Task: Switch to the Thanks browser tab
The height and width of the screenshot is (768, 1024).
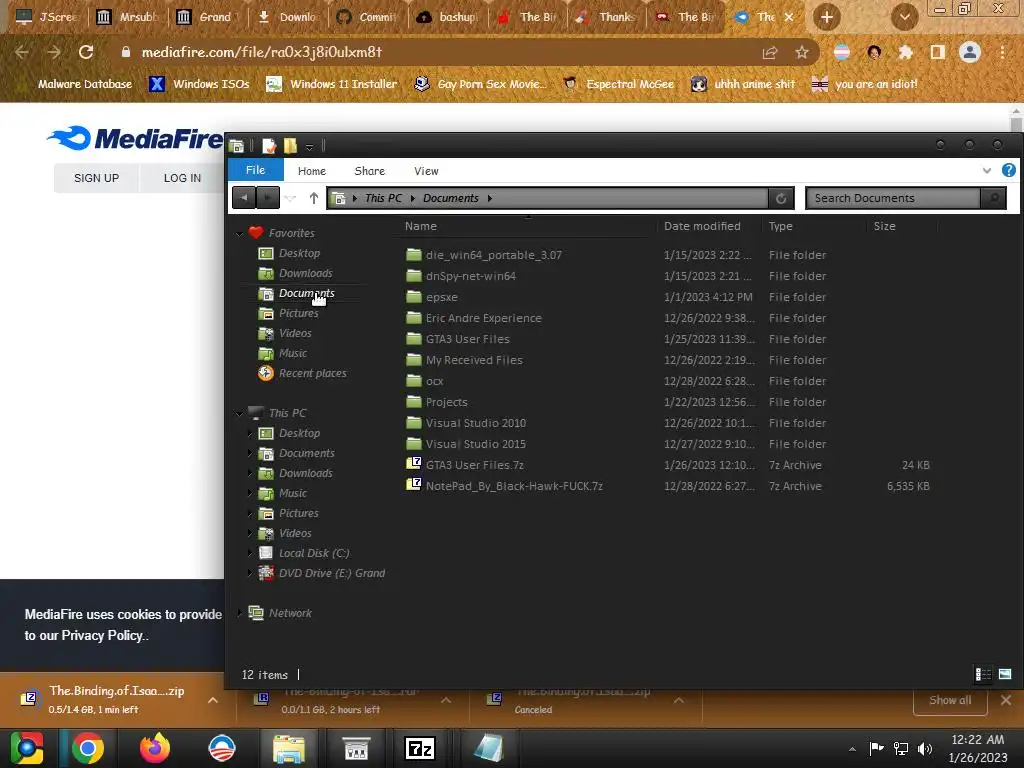Action: click(607, 17)
